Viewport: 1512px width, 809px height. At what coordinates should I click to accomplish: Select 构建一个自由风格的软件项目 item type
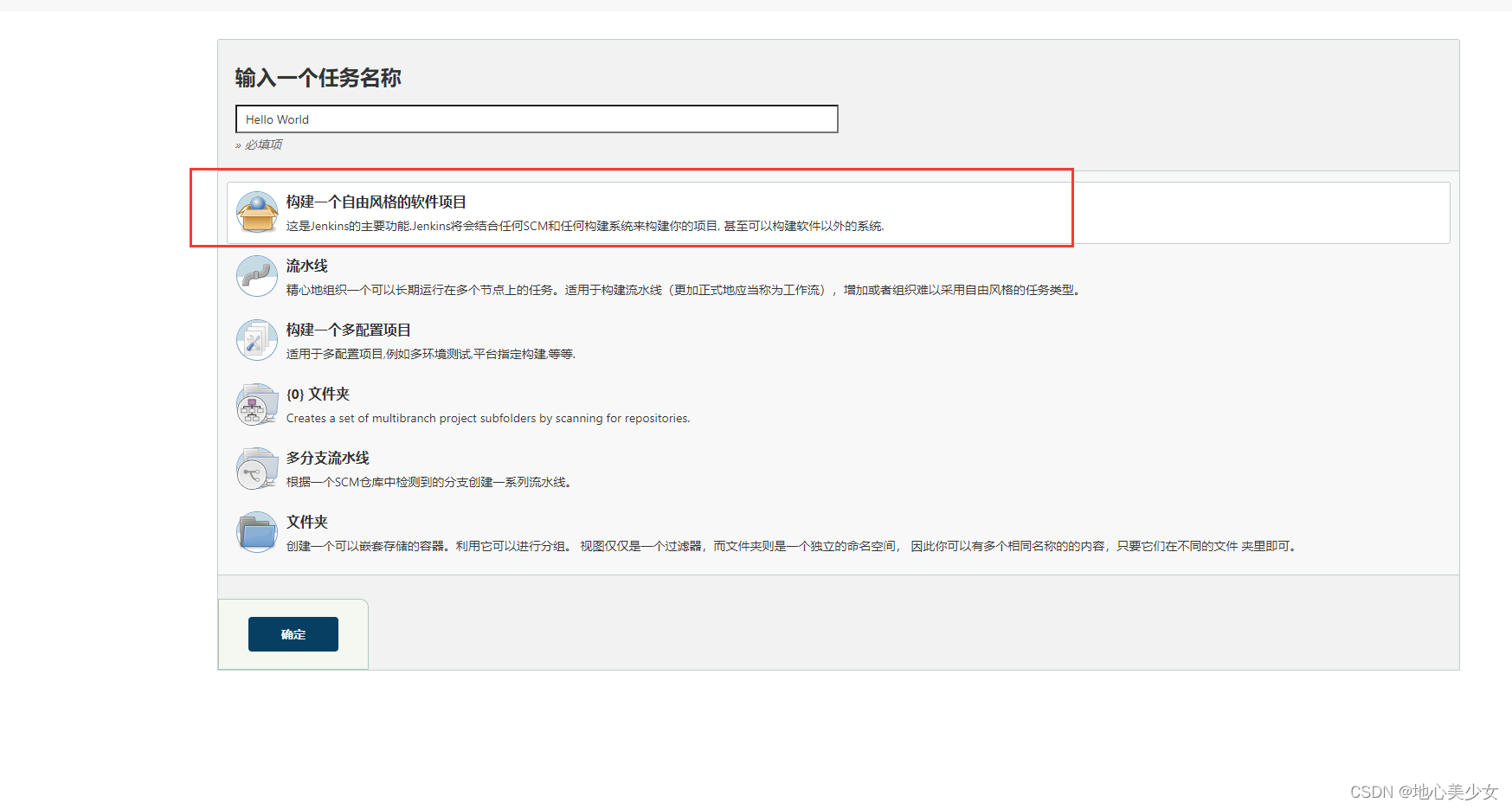376,202
